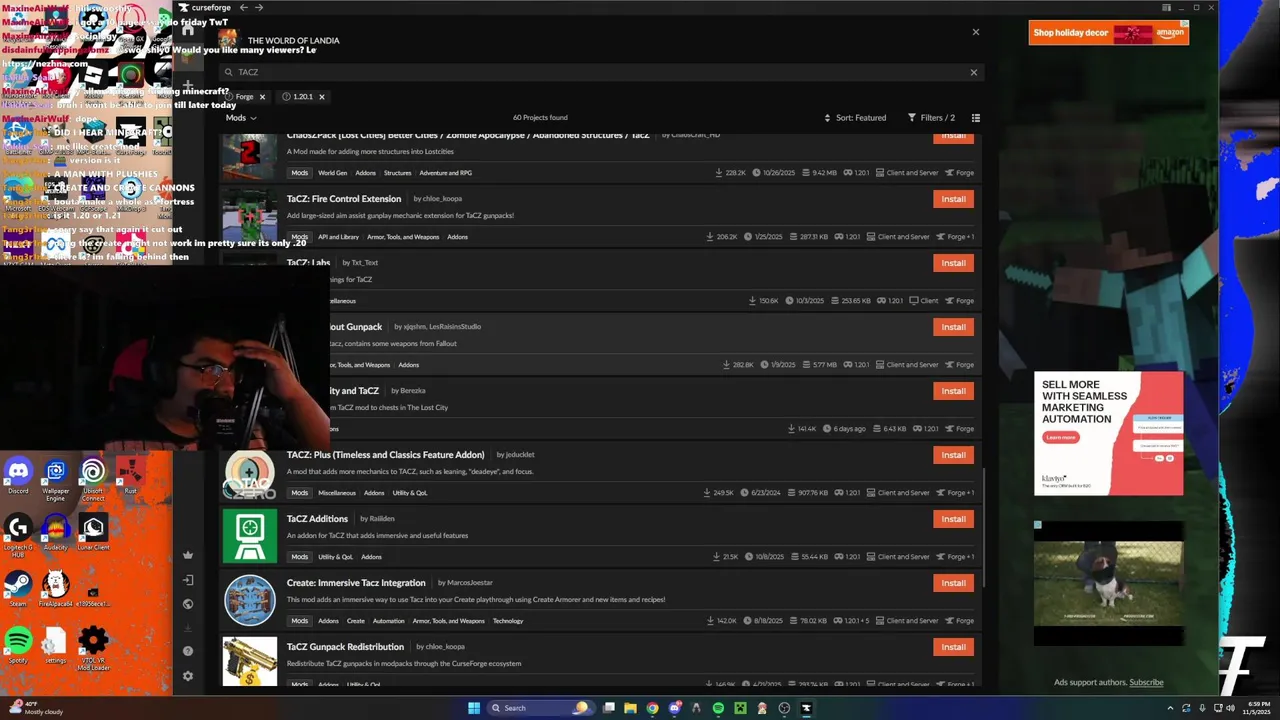Open FireAlpaca64 desktop shortcut
The image size is (1280, 720).
[x=56, y=589]
